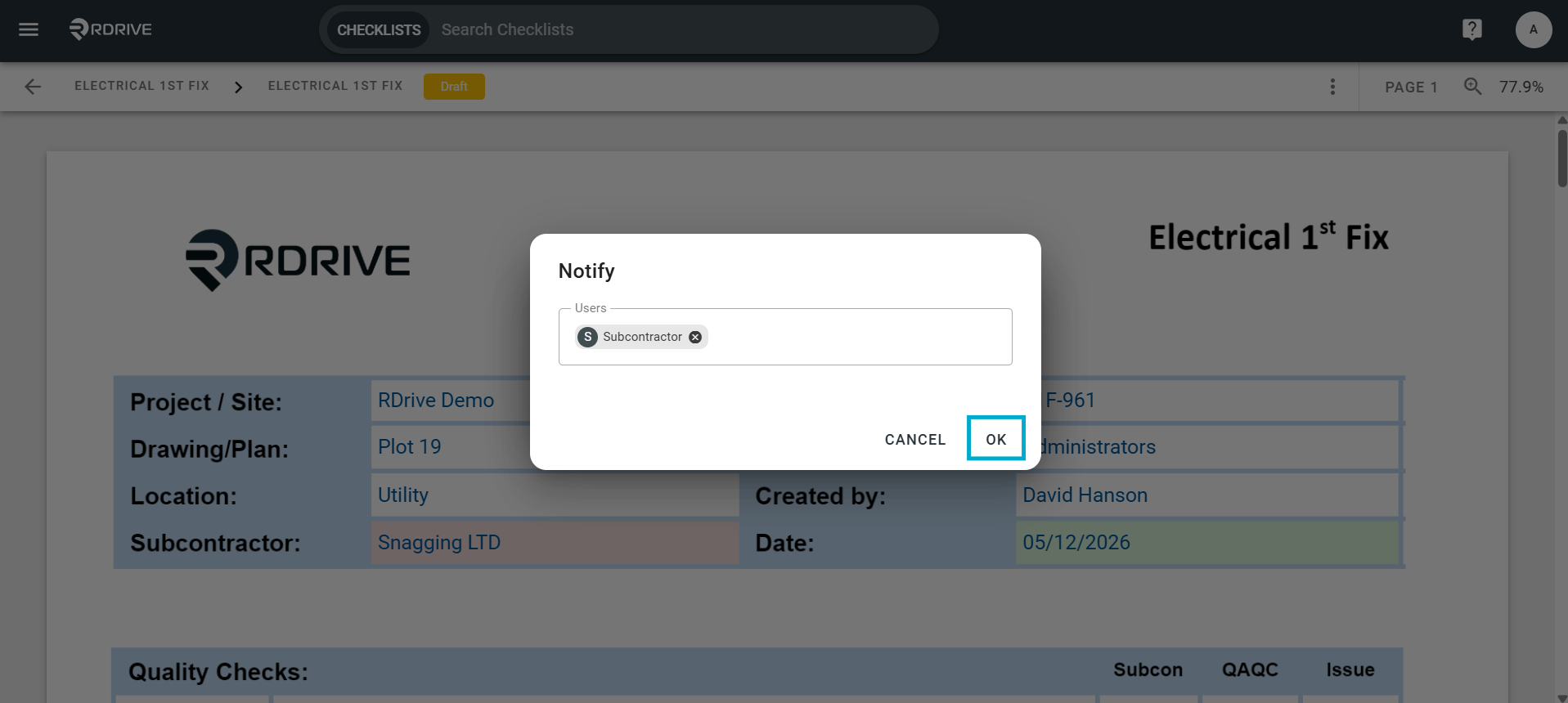This screenshot has height=703, width=1568.
Task: Click the David Hanson created-by field
Action: click(1207, 495)
